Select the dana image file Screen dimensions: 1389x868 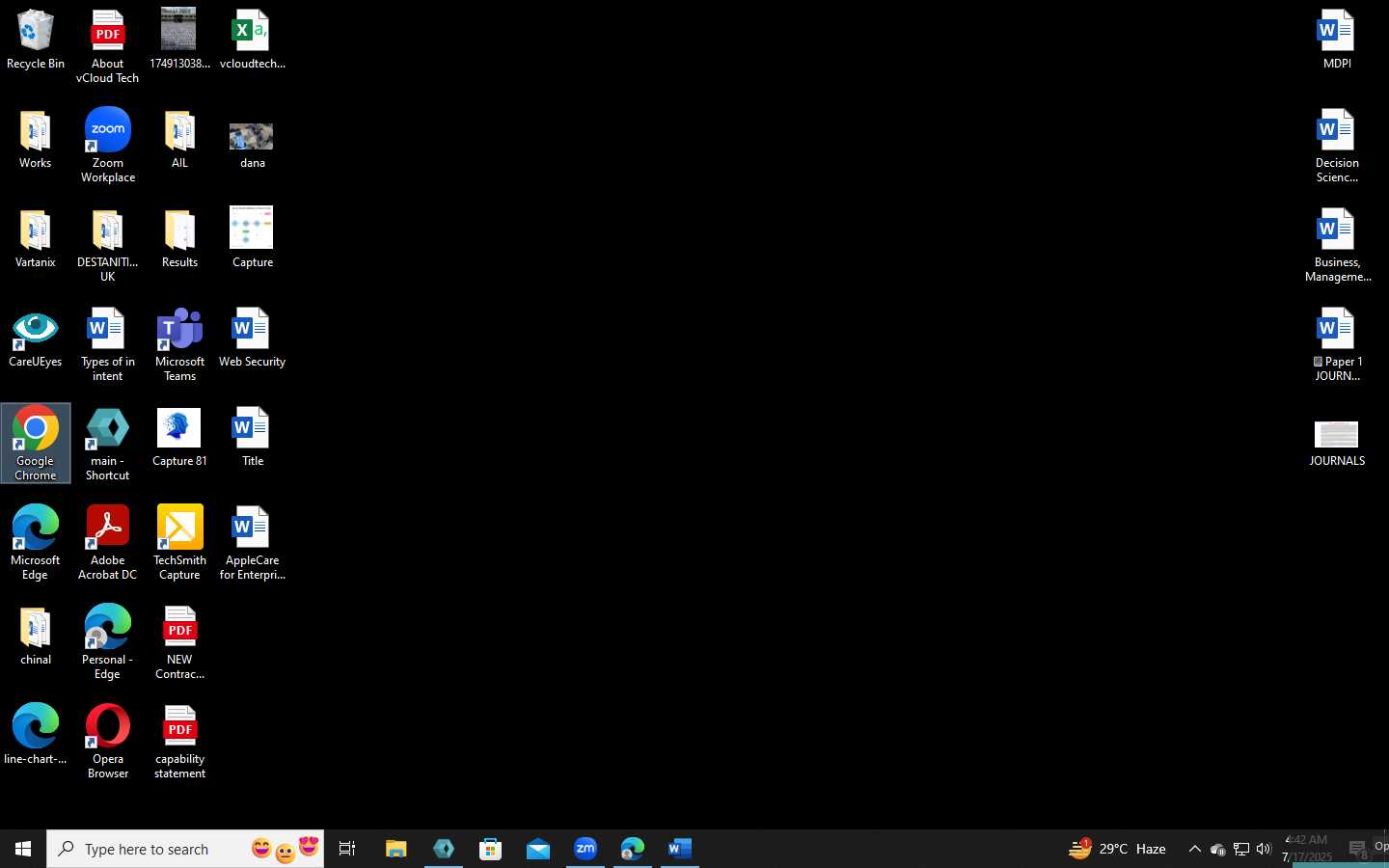pos(252,145)
